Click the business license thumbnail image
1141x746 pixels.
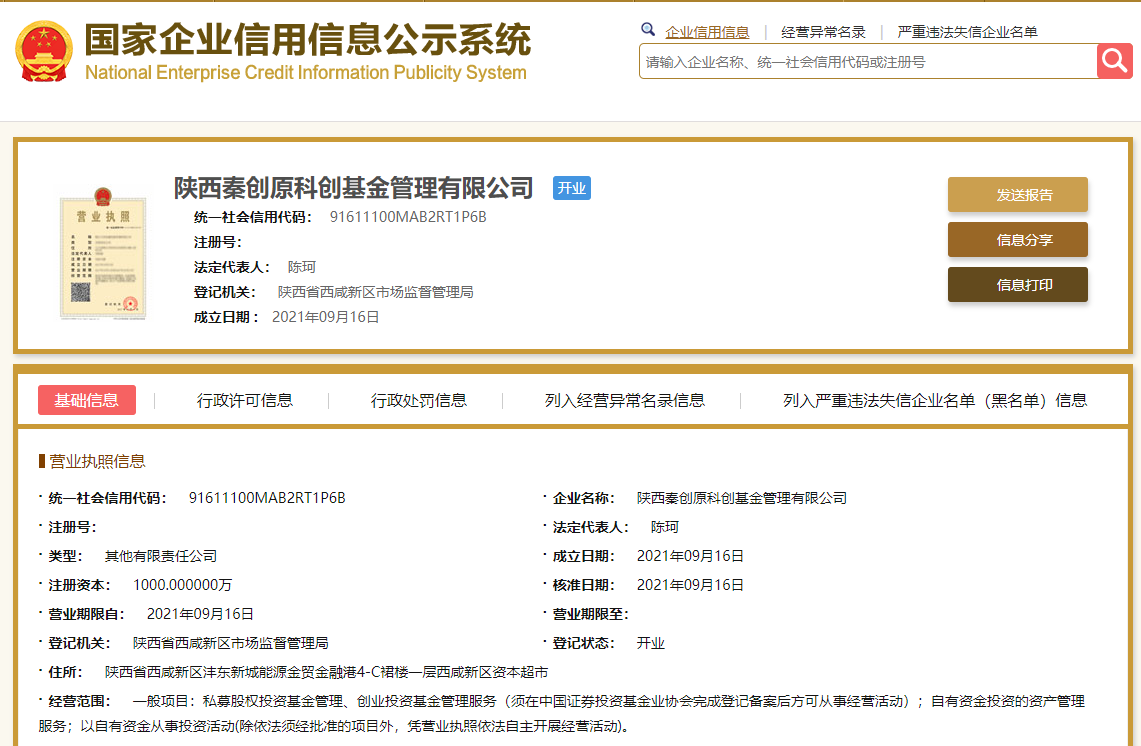[x=102, y=258]
